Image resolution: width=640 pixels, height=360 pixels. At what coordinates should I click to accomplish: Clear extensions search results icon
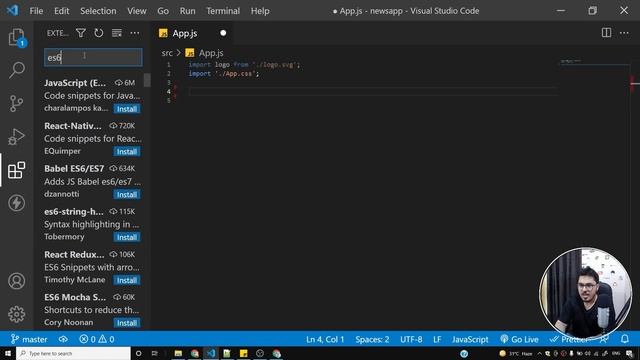117,33
